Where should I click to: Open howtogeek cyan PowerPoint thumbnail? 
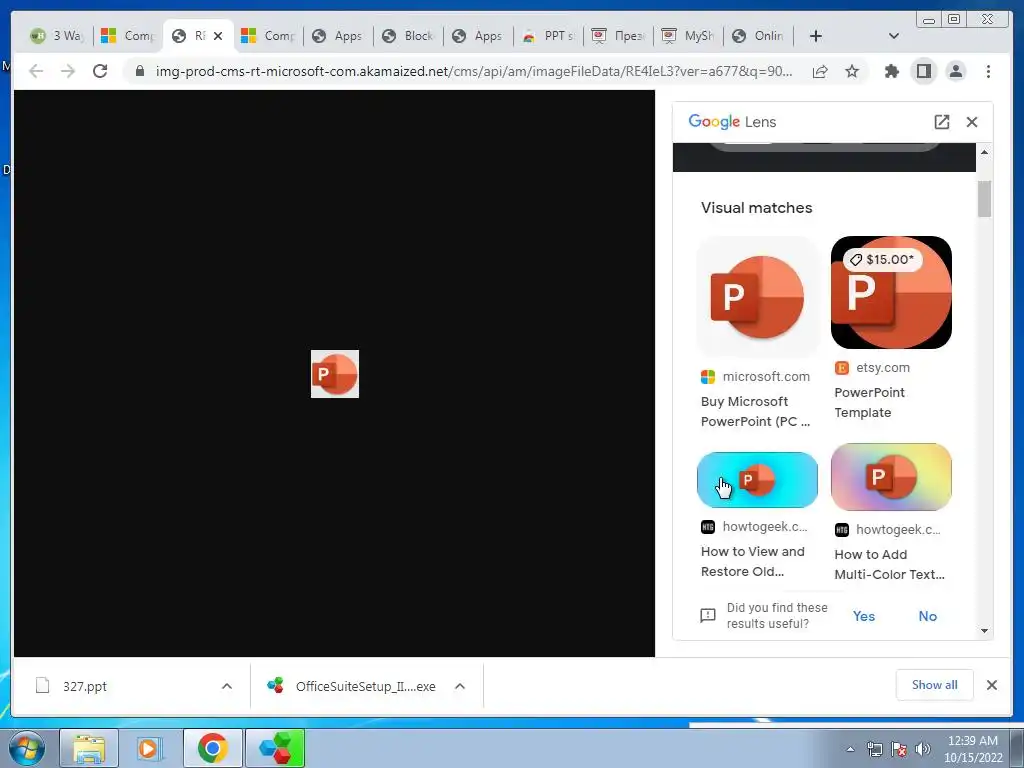coord(758,480)
